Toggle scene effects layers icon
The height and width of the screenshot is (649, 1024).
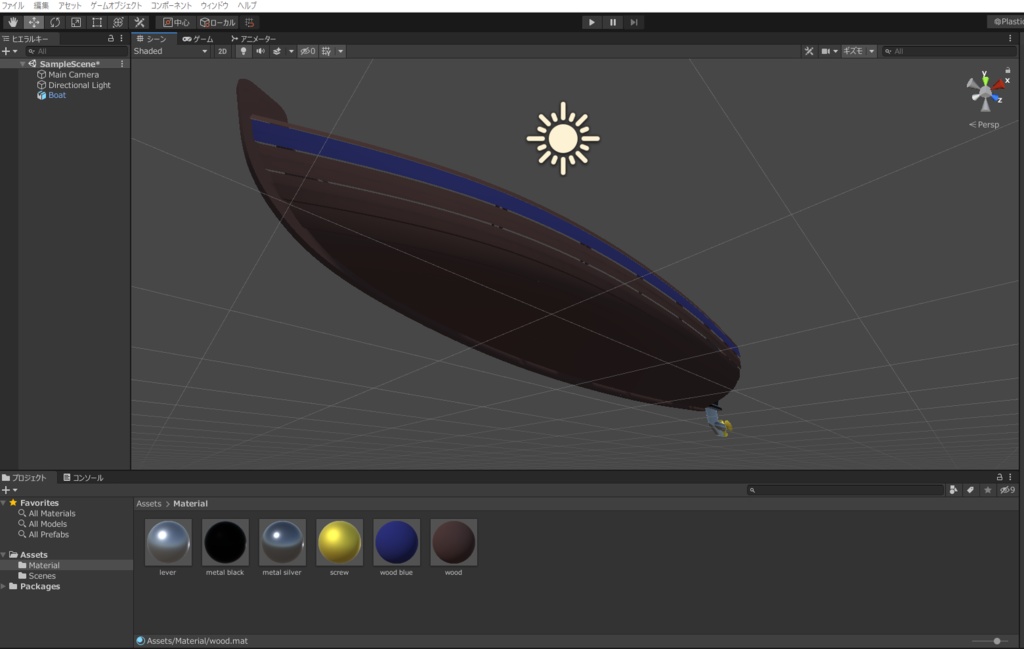click(277, 51)
